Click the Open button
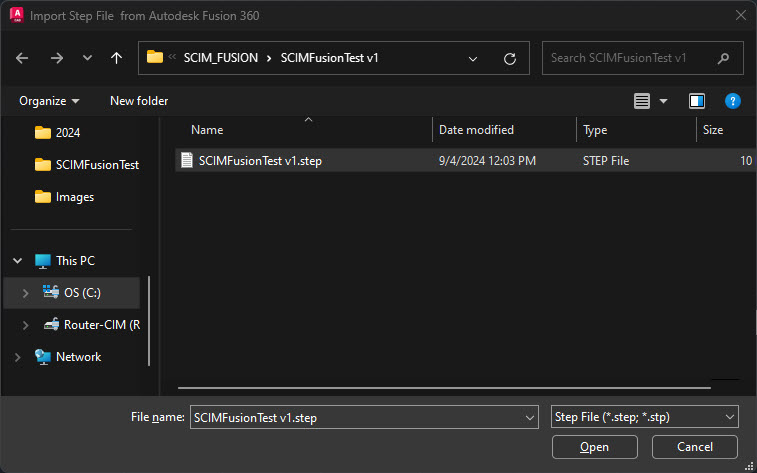The image size is (757, 473). pyautogui.click(x=595, y=447)
